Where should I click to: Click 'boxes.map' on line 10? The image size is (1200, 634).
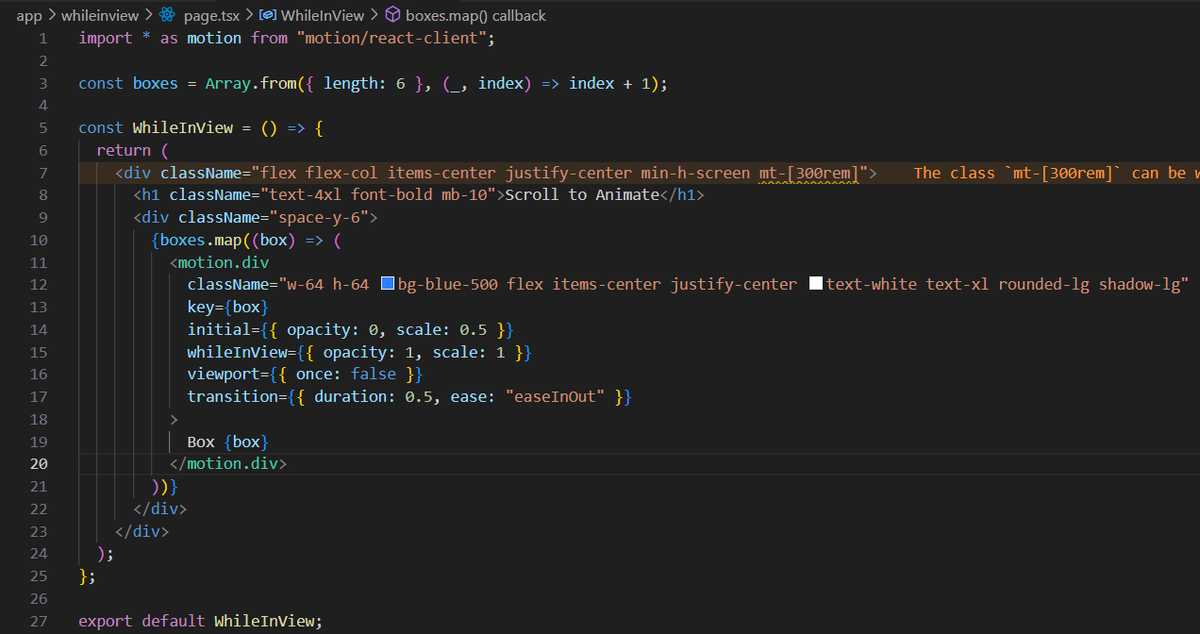pos(201,240)
